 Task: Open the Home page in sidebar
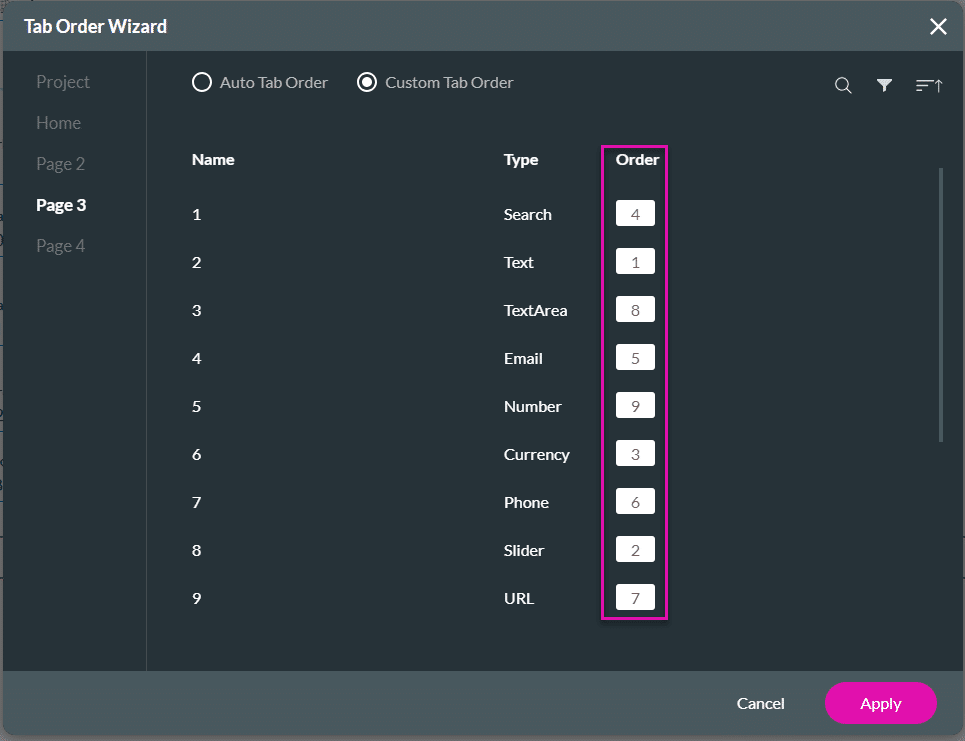pyautogui.click(x=57, y=122)
